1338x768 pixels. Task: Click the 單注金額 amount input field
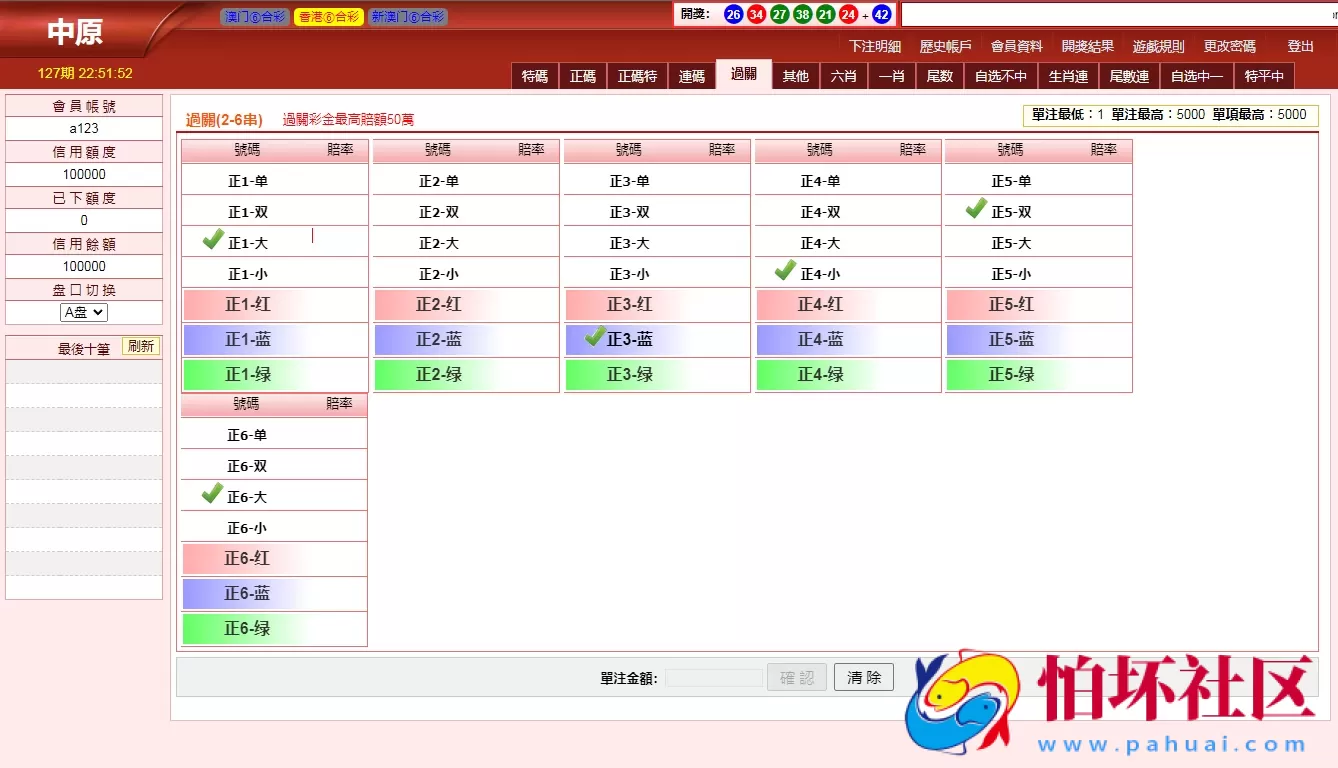(x=713, y=677)
